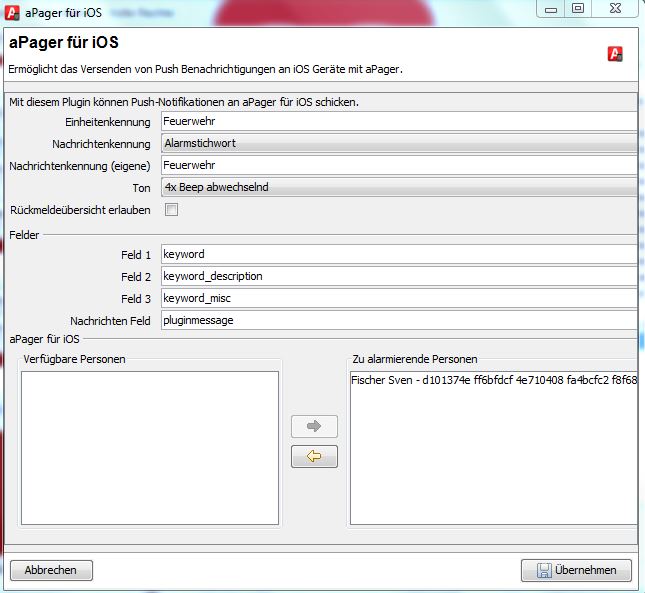This screenshot has width=645, height=593.
Task: Click the grey right arrow button
Action: pos(314,426)
